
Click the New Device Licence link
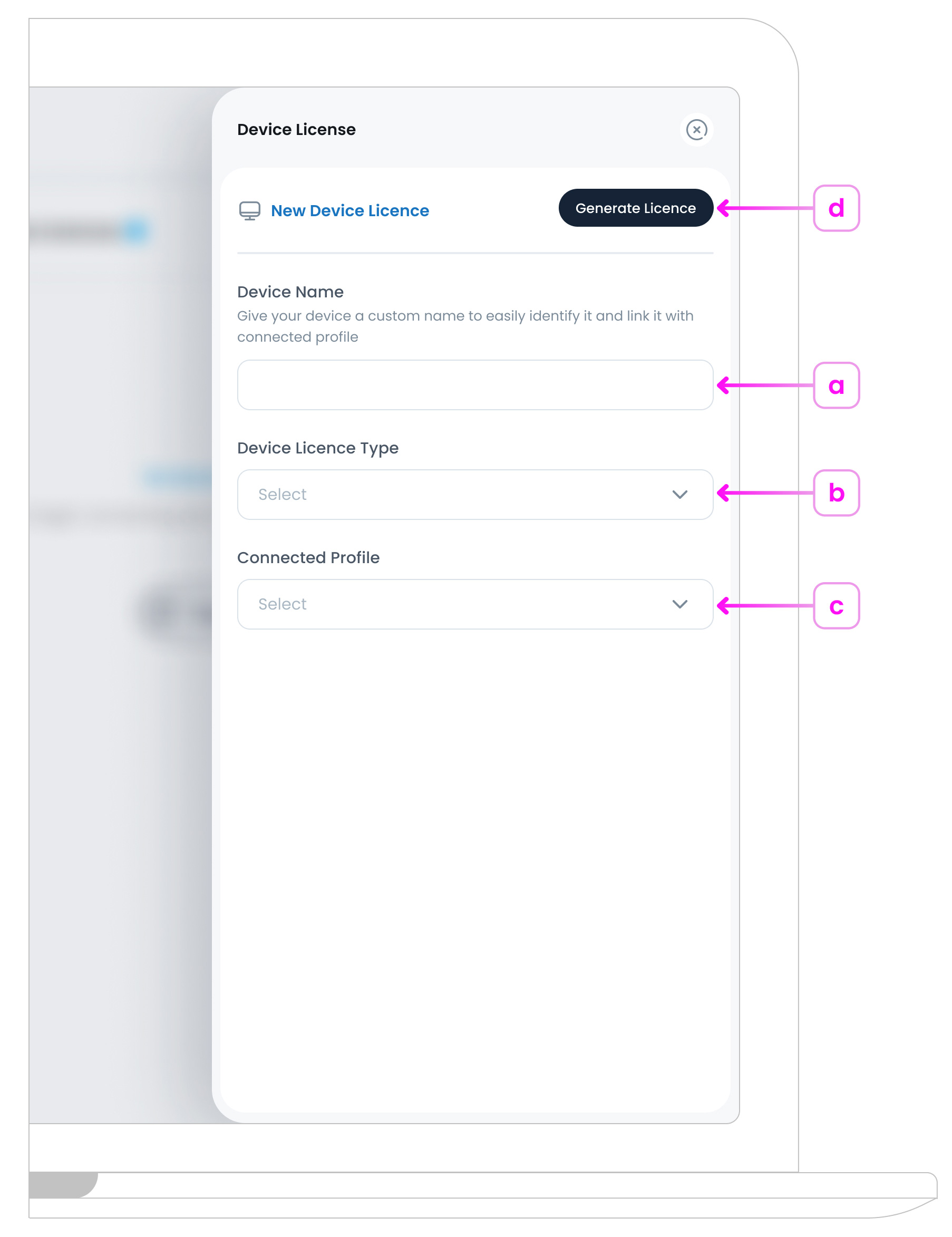coord(349,210)
